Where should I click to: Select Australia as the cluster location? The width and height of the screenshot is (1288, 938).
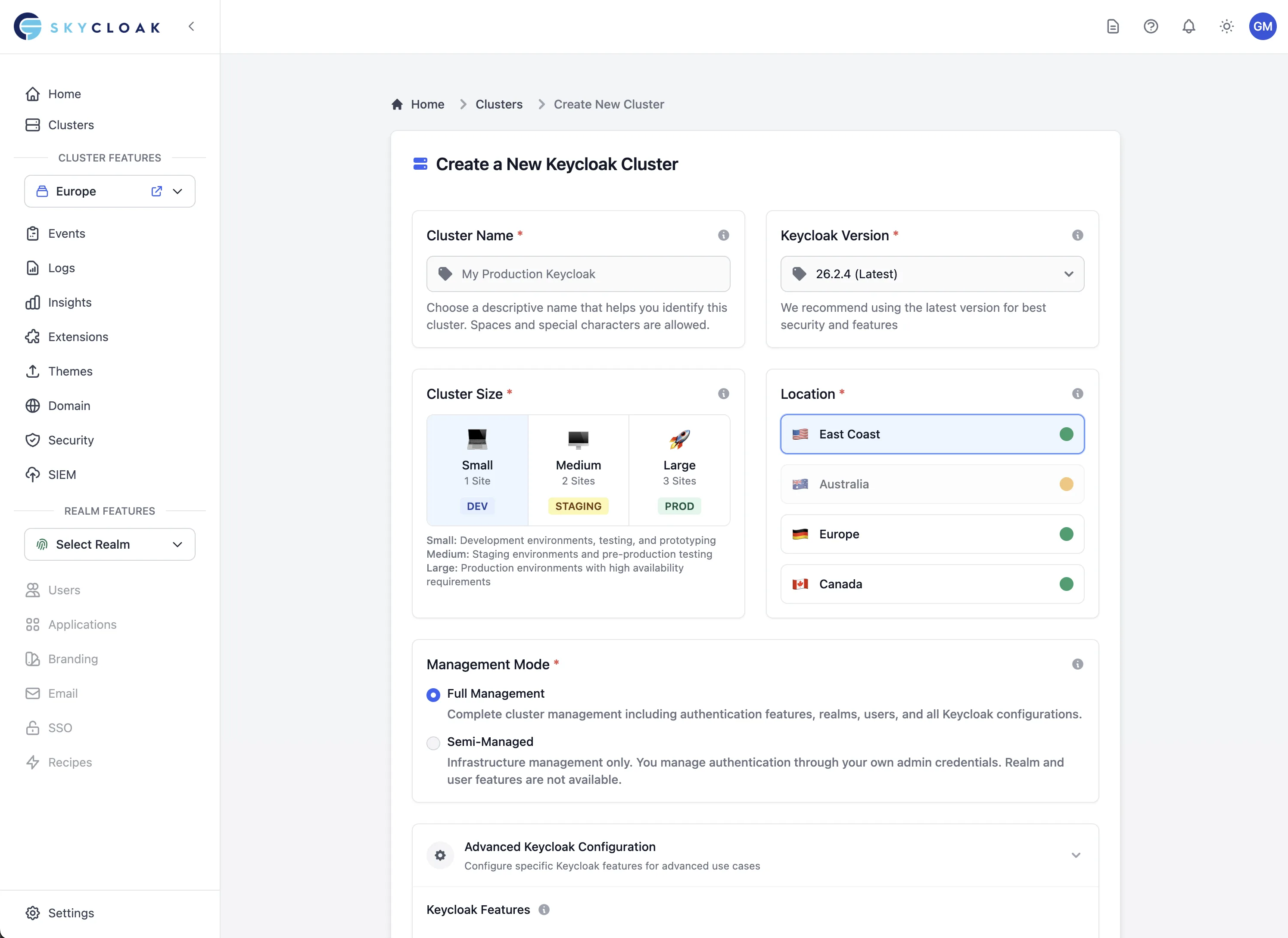(931, 484)
